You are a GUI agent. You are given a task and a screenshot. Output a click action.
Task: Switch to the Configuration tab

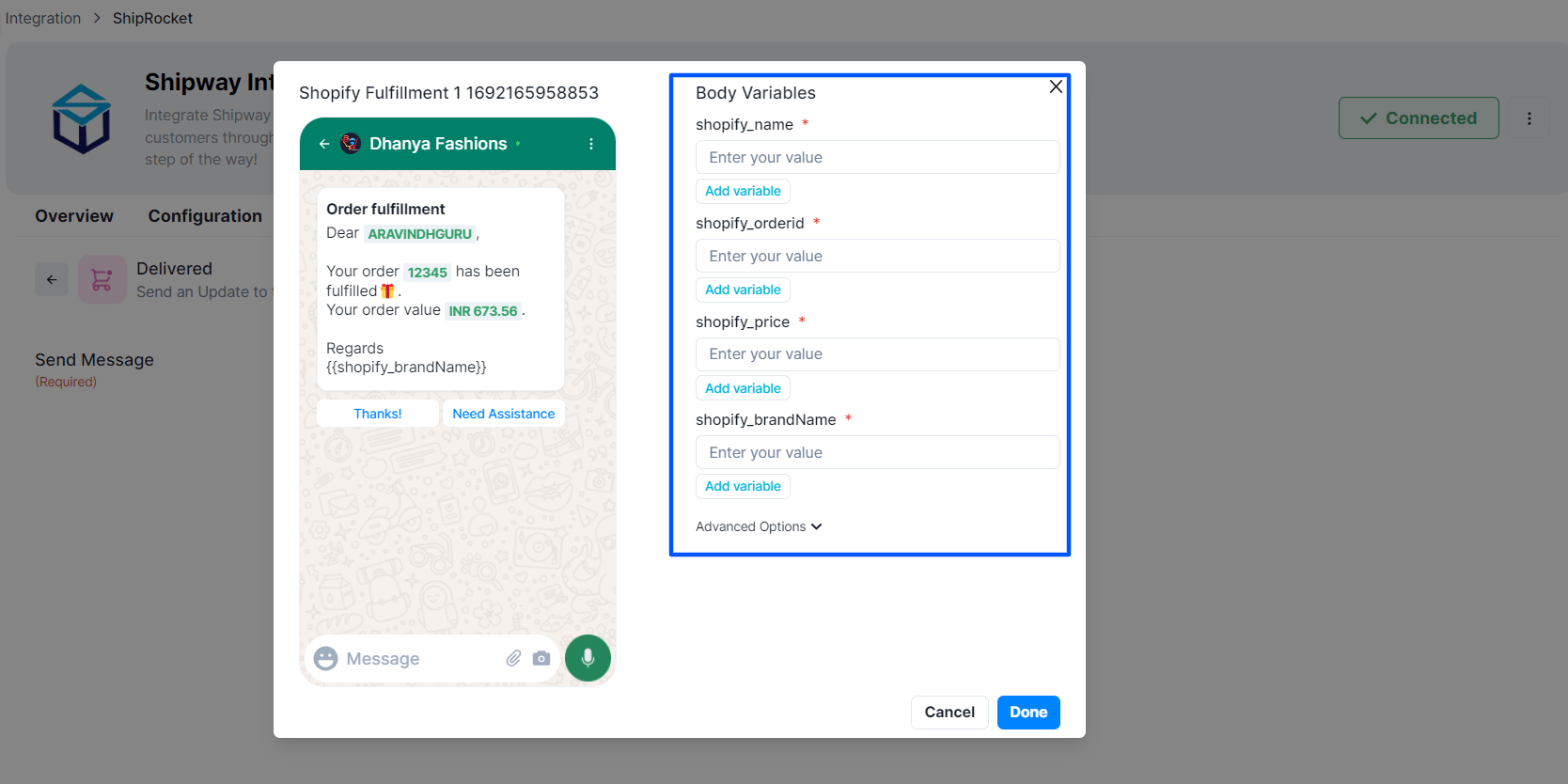click(205, 216)
